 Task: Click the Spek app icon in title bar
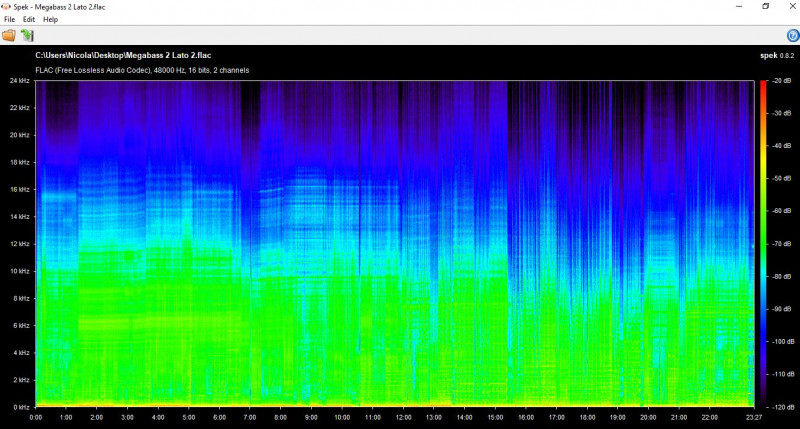point(7,6)
